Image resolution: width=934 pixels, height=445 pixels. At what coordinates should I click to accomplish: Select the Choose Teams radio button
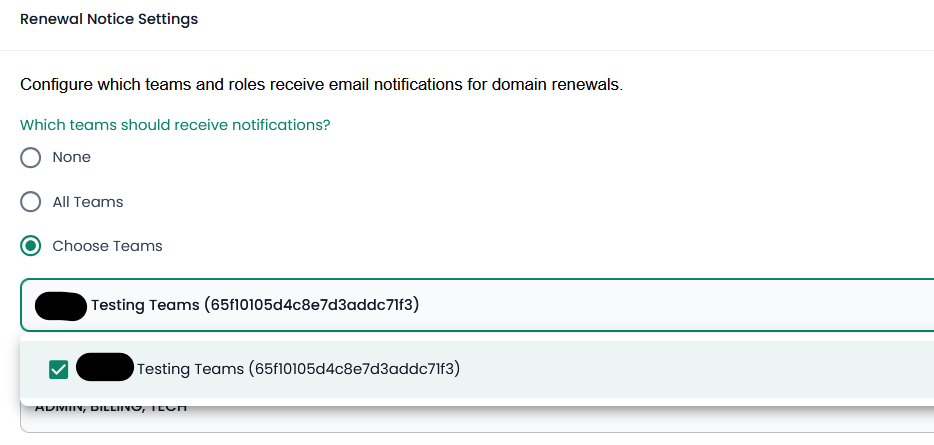(31, 246)
